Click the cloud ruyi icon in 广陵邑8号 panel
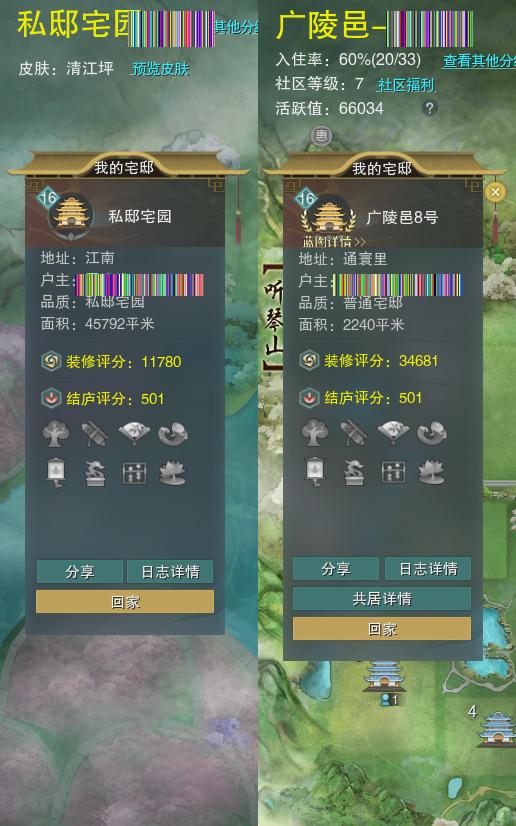 (x=432, y=432)
